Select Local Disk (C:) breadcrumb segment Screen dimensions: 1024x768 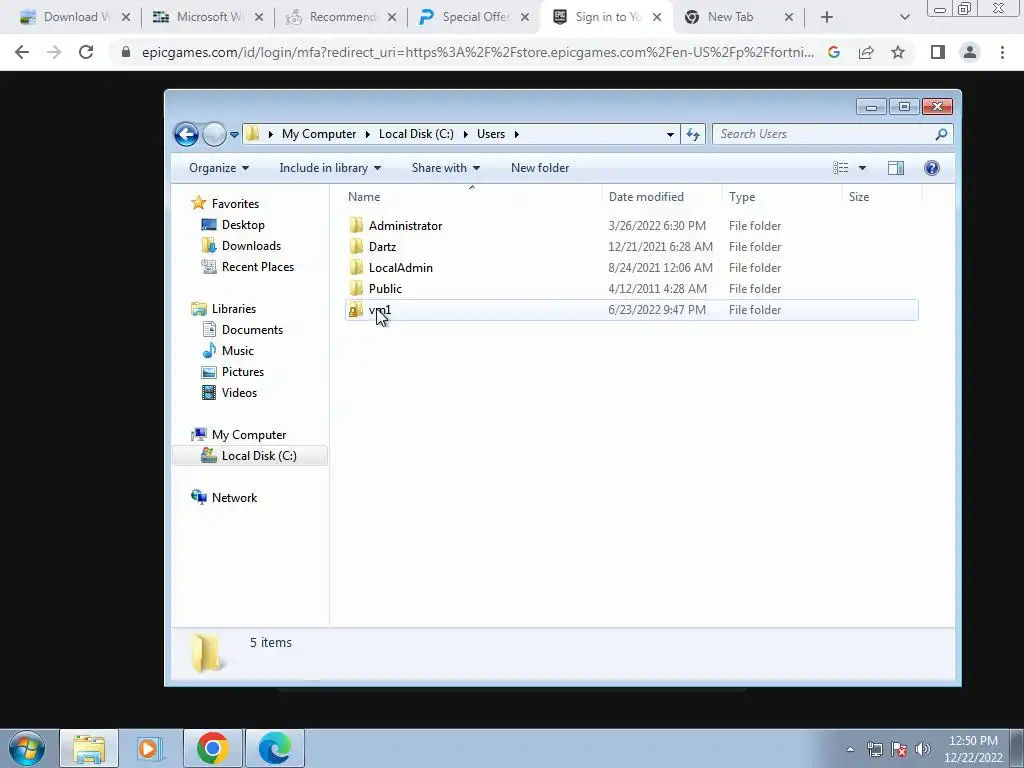pos(416,134)
